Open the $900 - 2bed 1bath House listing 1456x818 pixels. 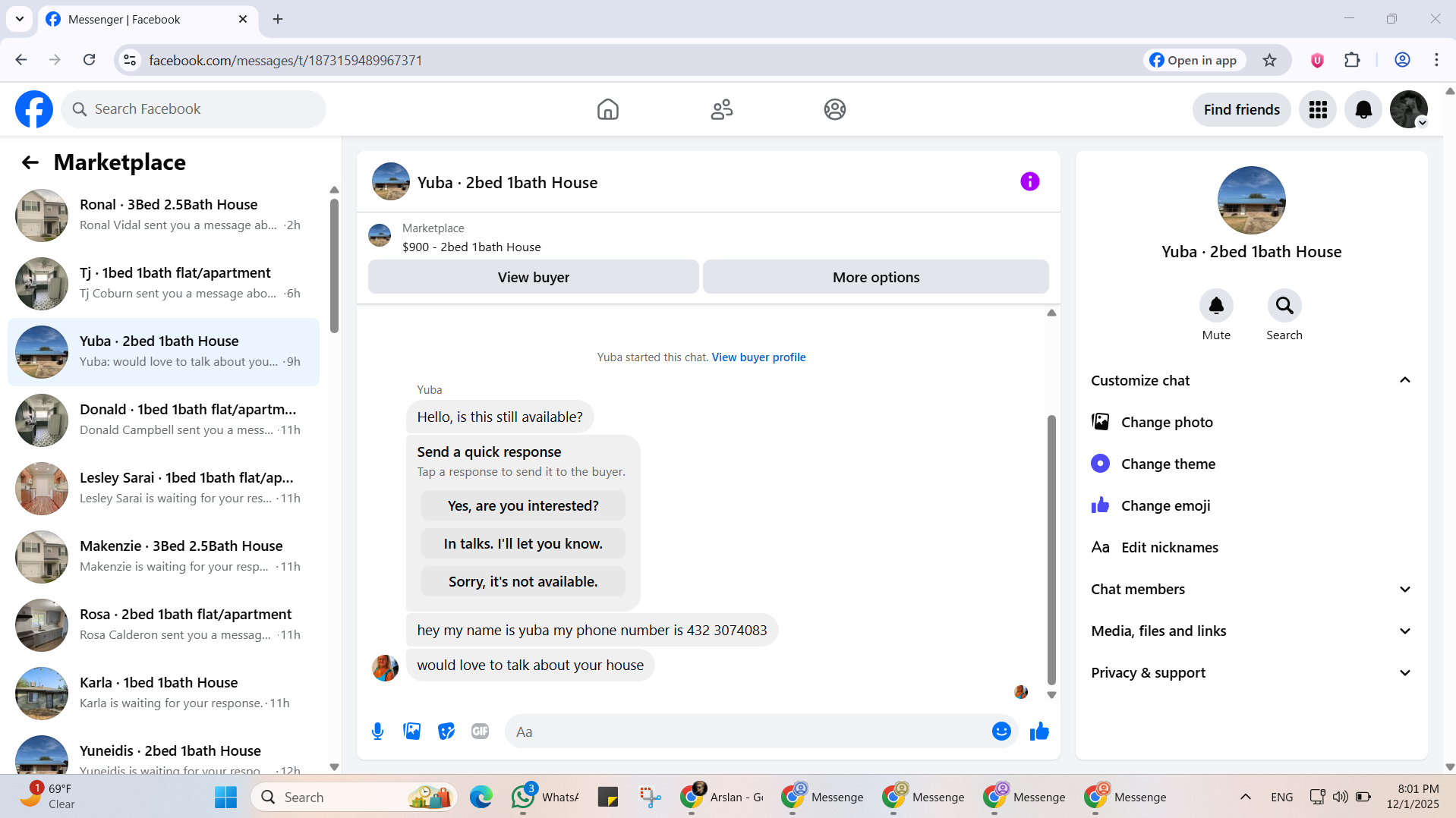point(471,247)
